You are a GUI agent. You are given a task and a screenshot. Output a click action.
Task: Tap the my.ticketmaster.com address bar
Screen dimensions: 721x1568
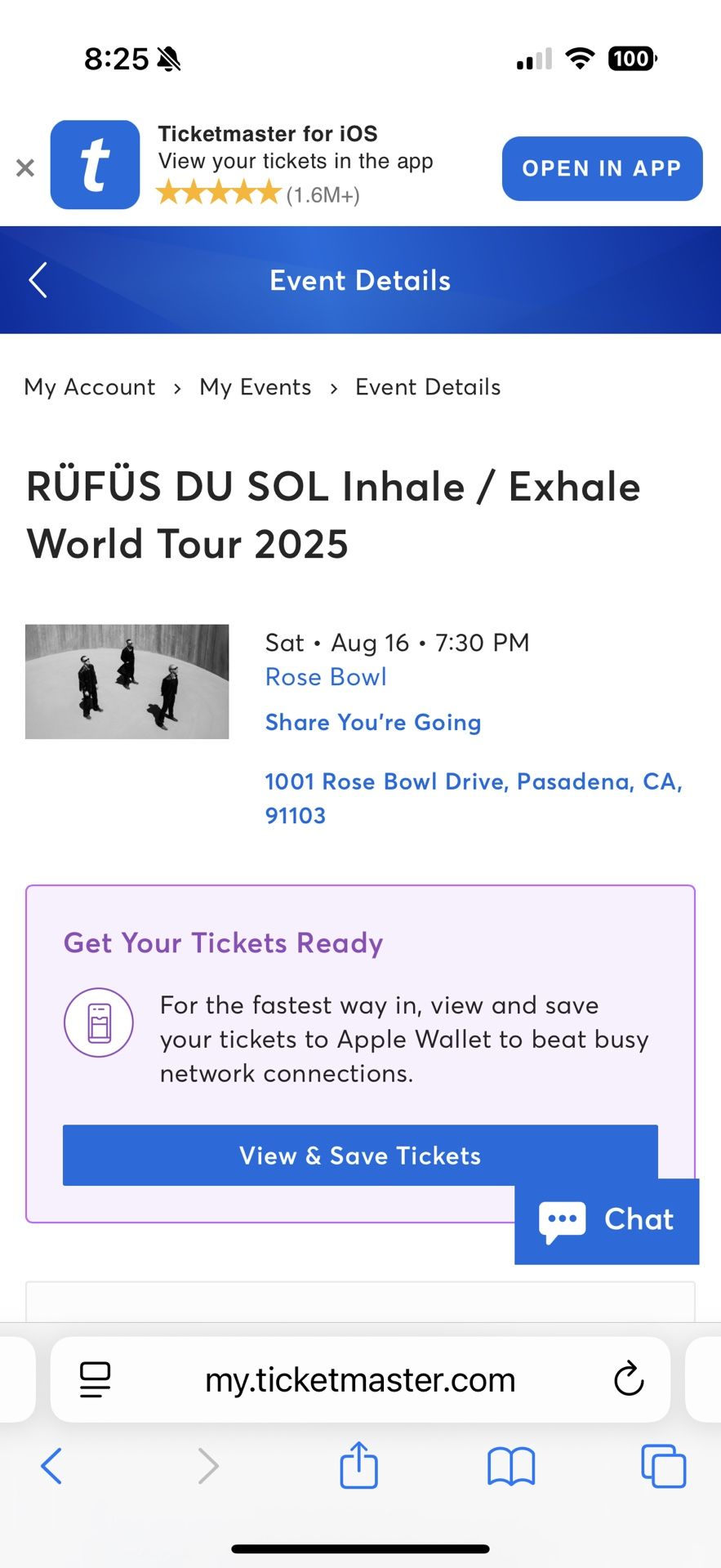click(360, 1380)
